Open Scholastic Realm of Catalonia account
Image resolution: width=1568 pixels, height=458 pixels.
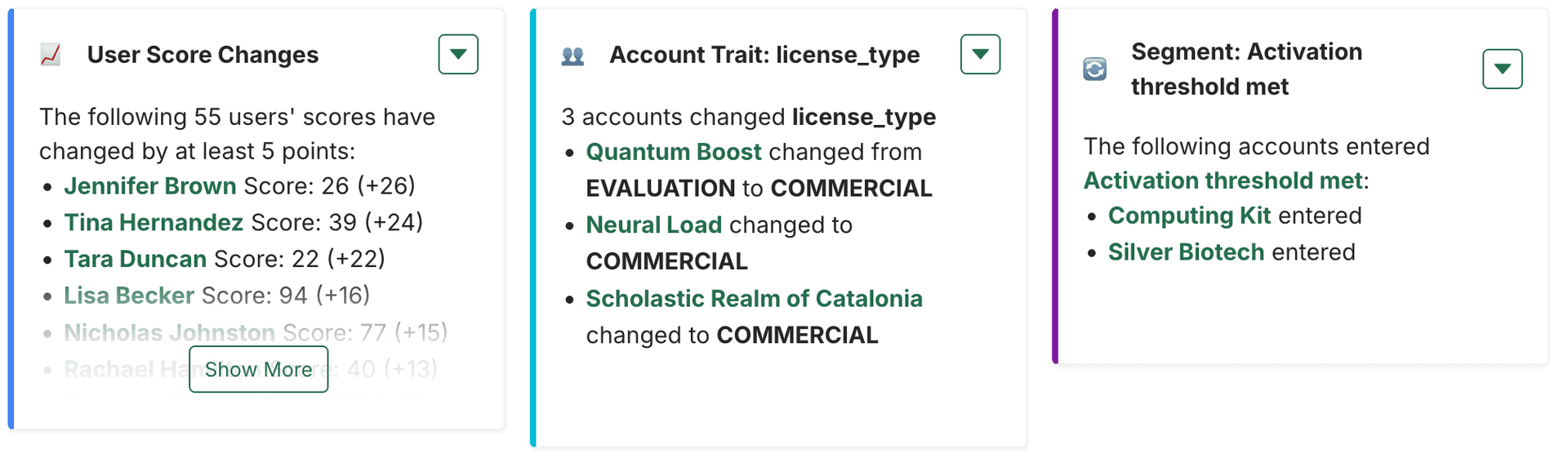[x=754, y=299]
